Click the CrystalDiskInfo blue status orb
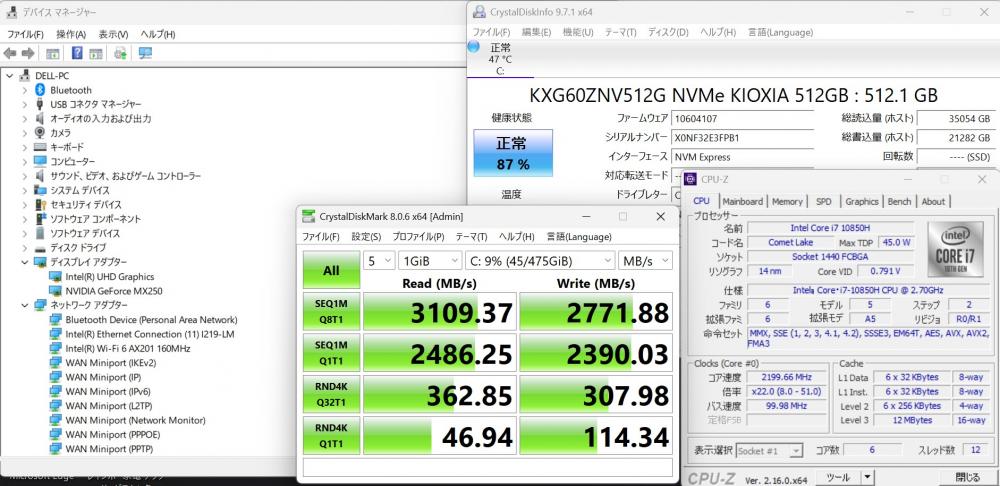 pos(473,47)
